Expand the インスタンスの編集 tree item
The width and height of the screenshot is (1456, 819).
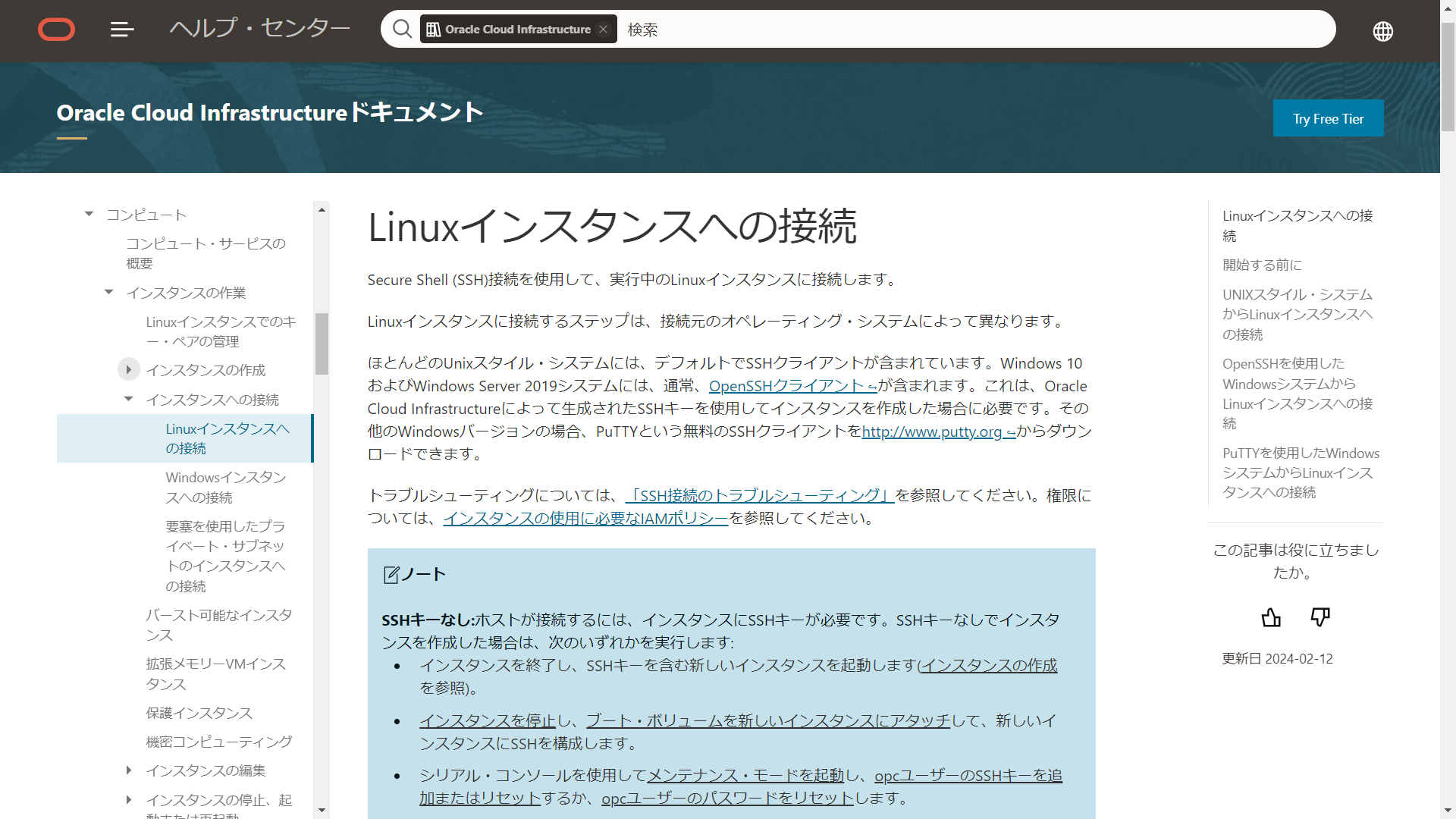coord(128,770)
